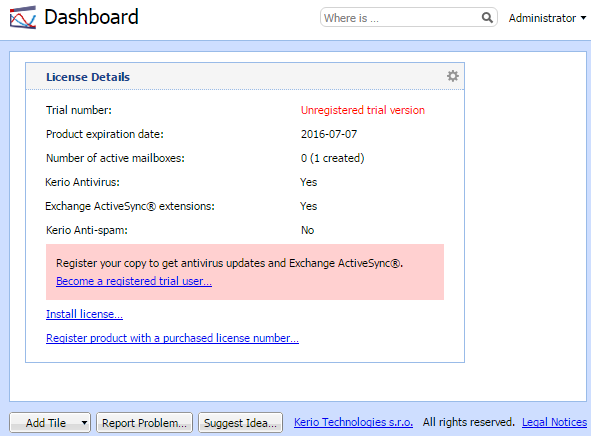Select 'Unregistered trial version' text

click(x=363, y=110)
